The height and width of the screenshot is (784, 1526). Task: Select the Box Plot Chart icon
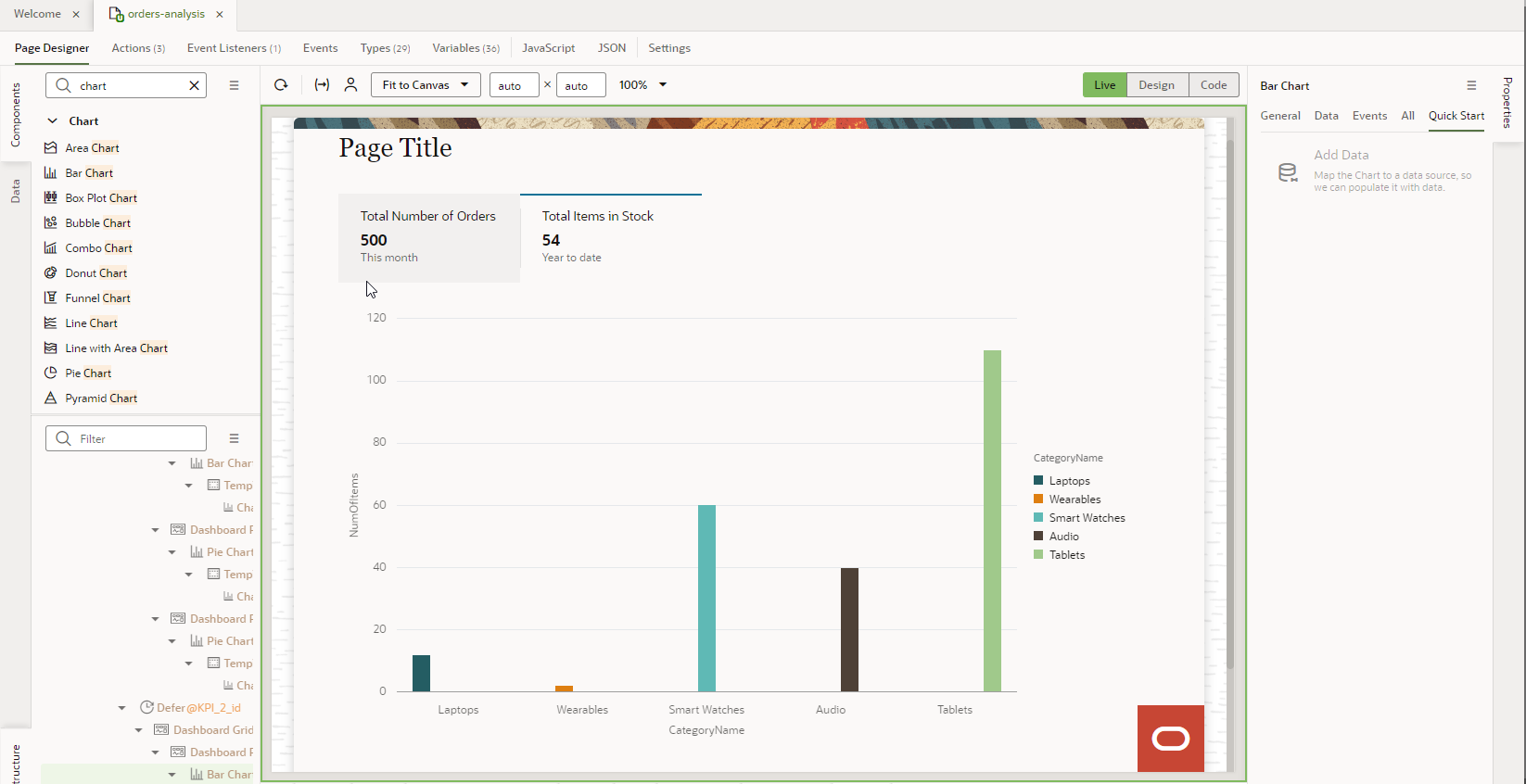click(x=51, y=197)
